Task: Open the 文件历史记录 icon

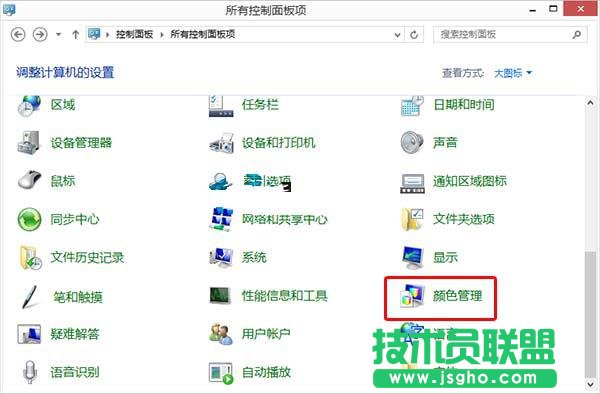Action: point(30,258)
